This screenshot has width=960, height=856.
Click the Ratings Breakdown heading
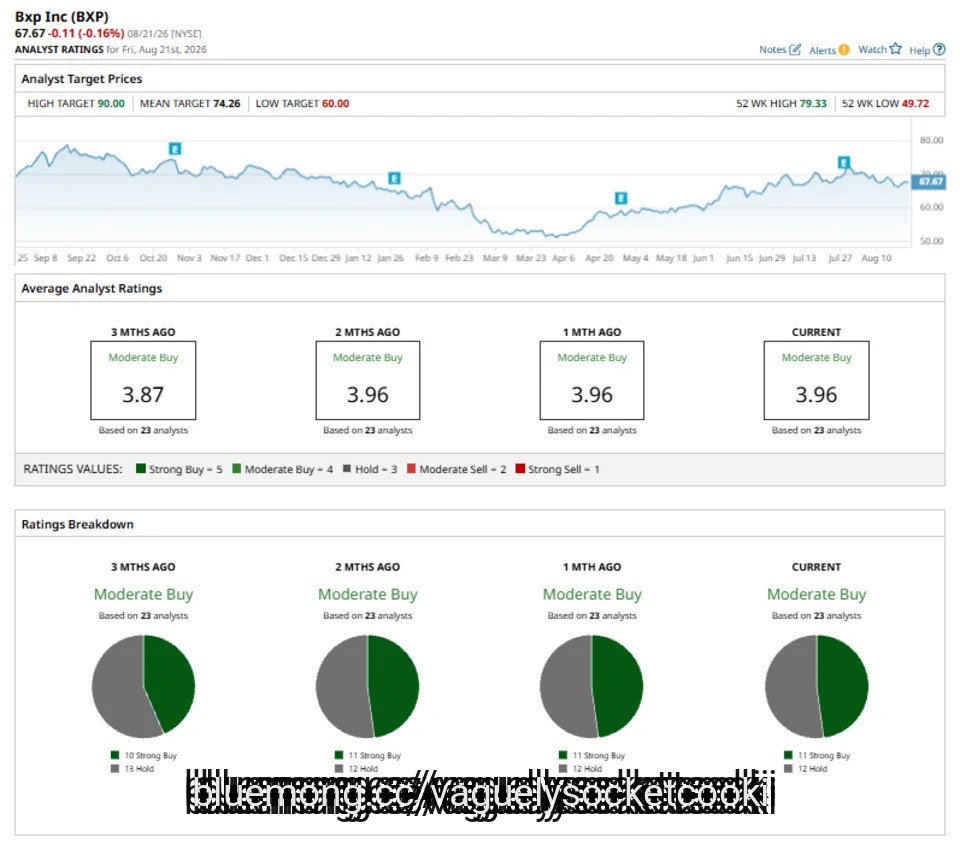tap(77, 525)
